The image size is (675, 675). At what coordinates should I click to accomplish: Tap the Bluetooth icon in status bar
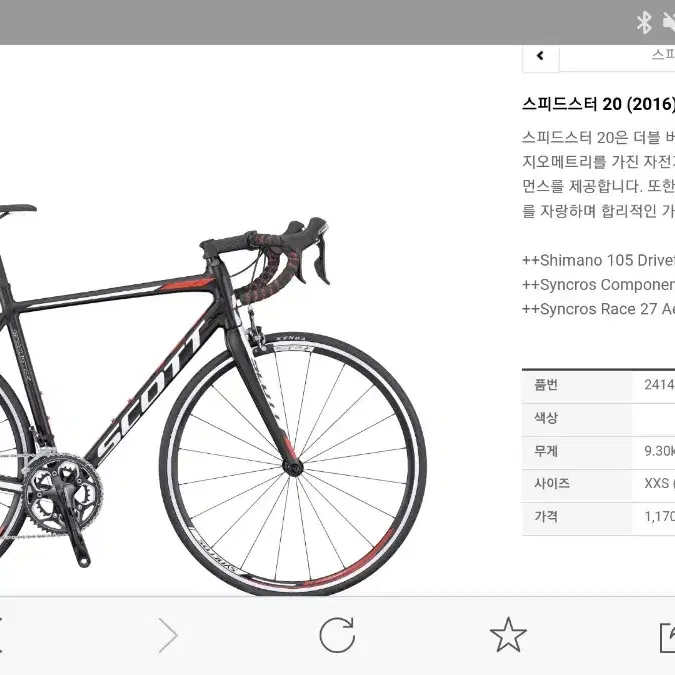point(644,22)
